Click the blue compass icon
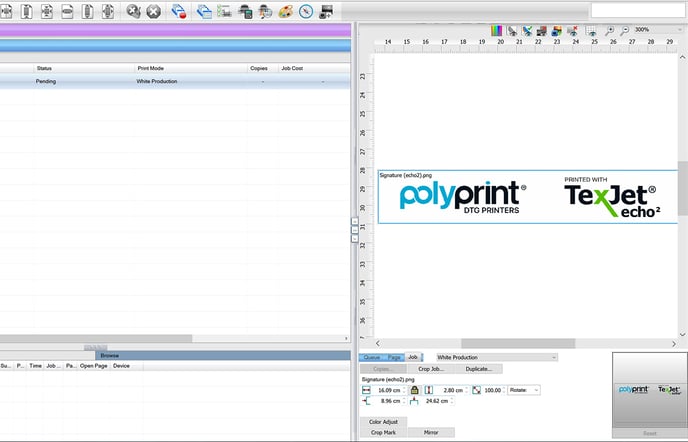 coord(306,11)
